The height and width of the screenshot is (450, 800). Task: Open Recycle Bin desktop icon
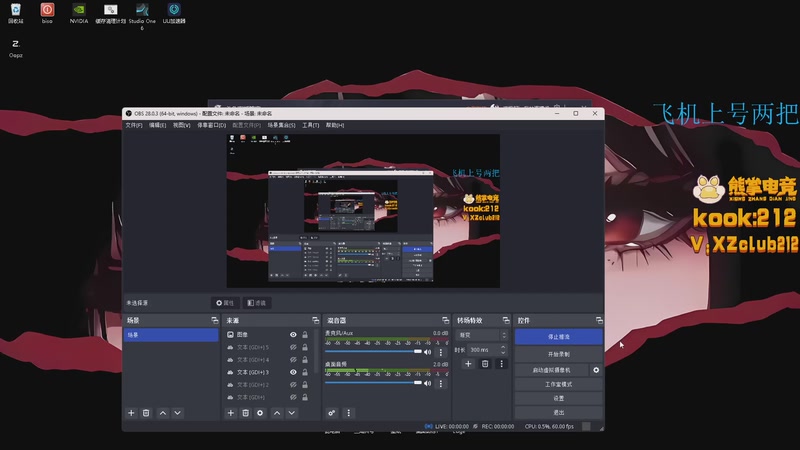(15, 13)
